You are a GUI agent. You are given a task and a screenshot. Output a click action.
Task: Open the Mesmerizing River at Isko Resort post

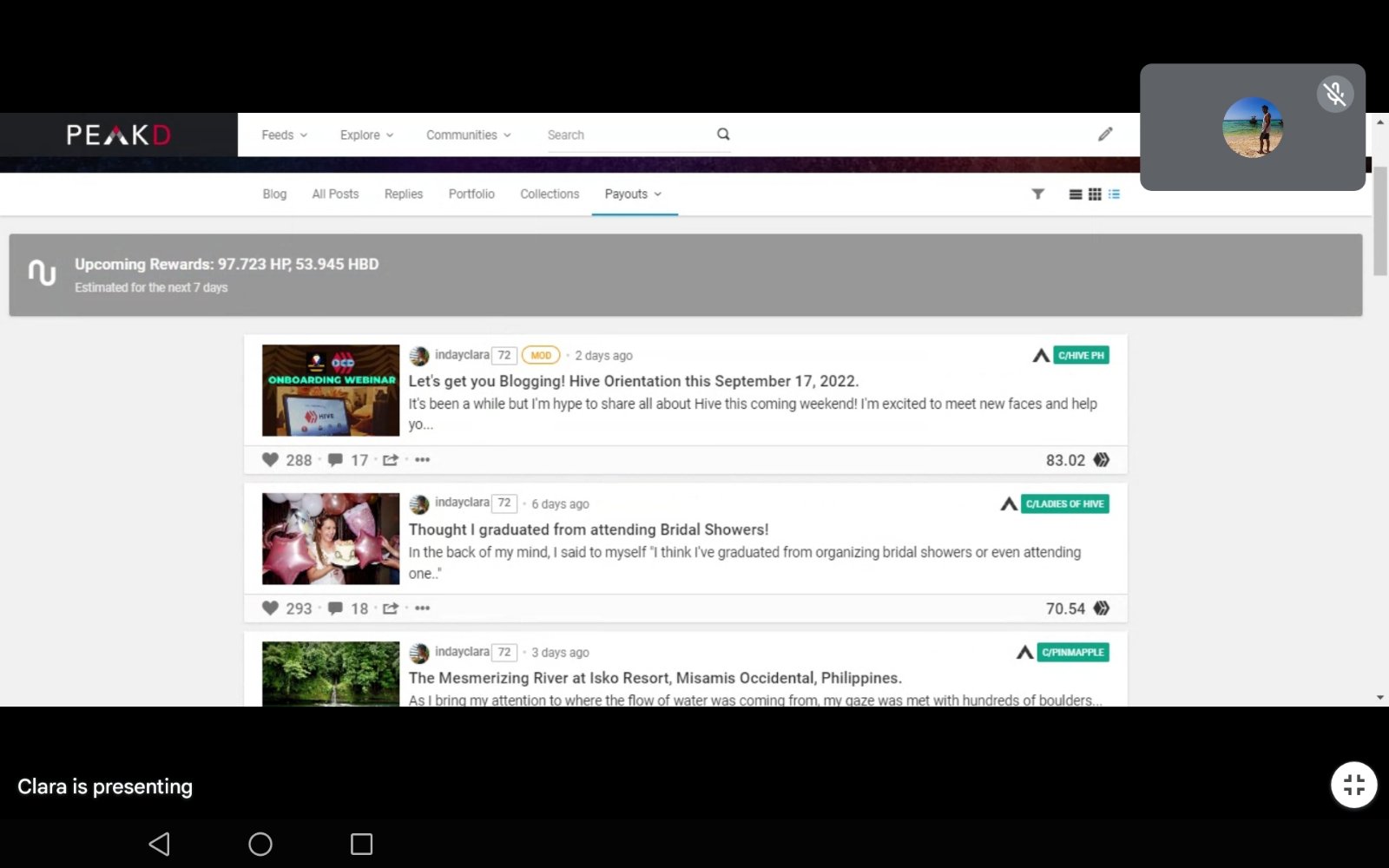655,678
